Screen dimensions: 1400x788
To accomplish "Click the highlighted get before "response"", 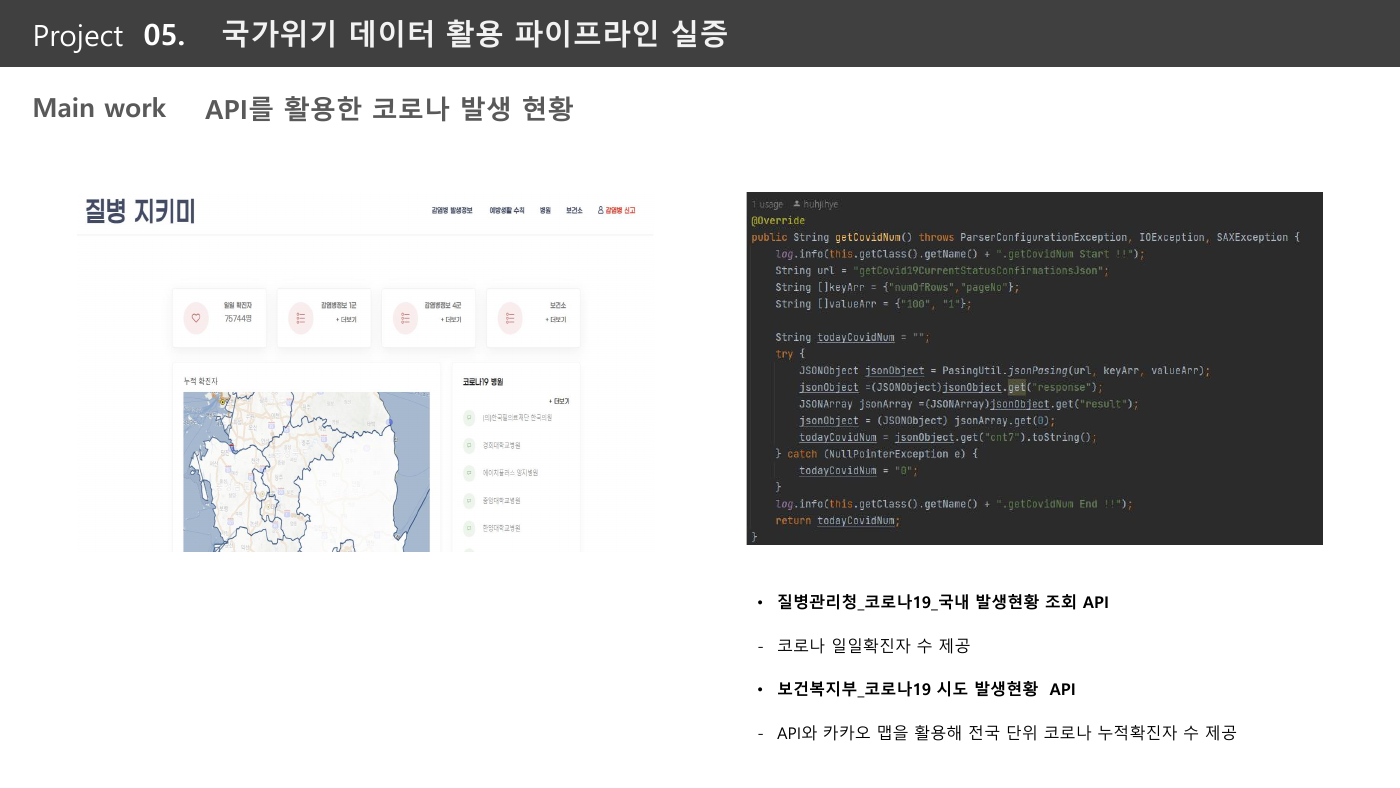I will point(1016,387).
